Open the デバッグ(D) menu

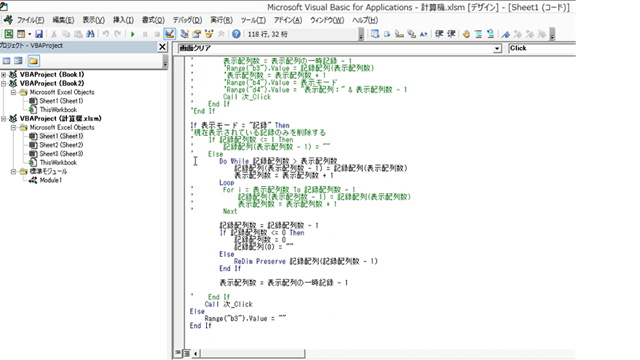pos(187,20)
